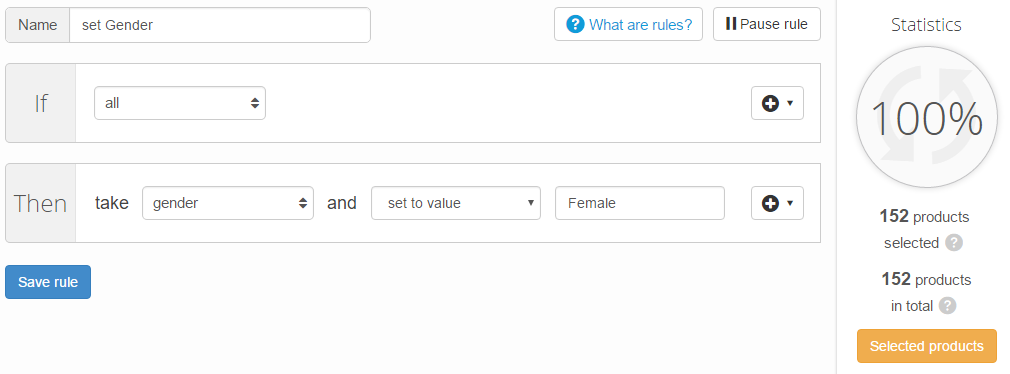
Task: Click the 'Female' value input field
Action: [640, 203]
